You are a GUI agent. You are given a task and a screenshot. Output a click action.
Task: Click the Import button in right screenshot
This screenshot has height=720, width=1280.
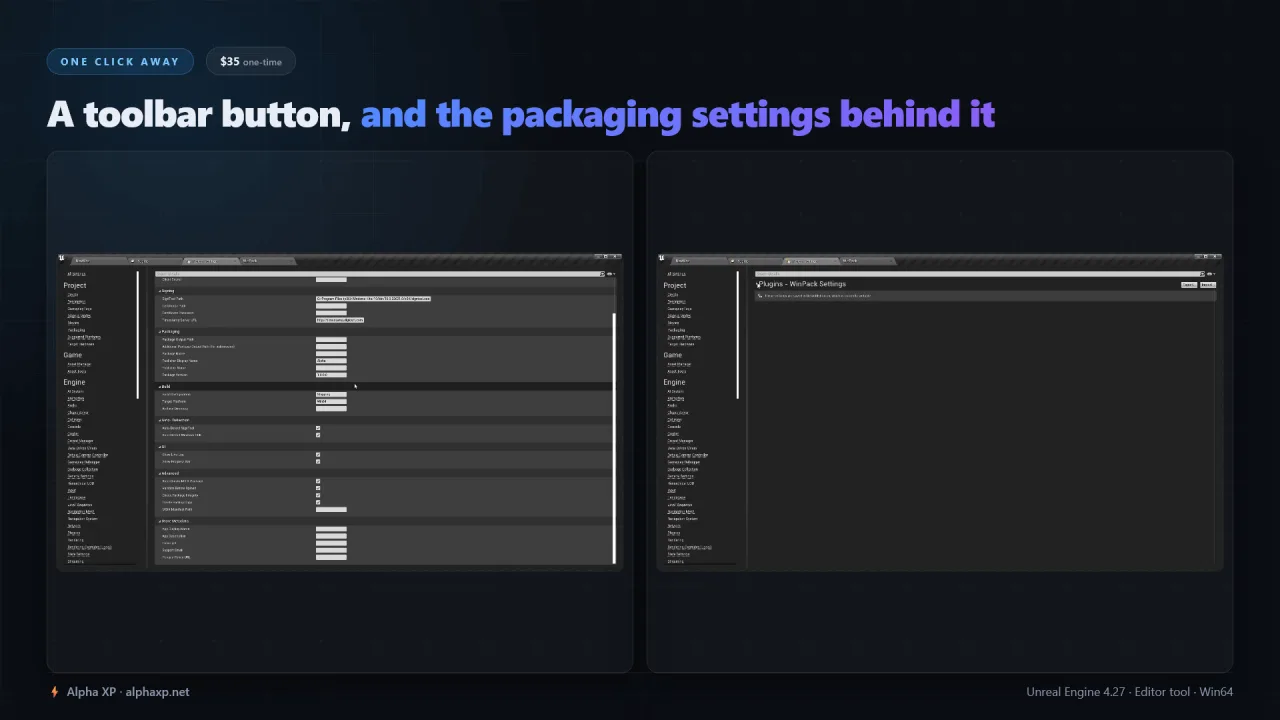(x=1207, y=285)
